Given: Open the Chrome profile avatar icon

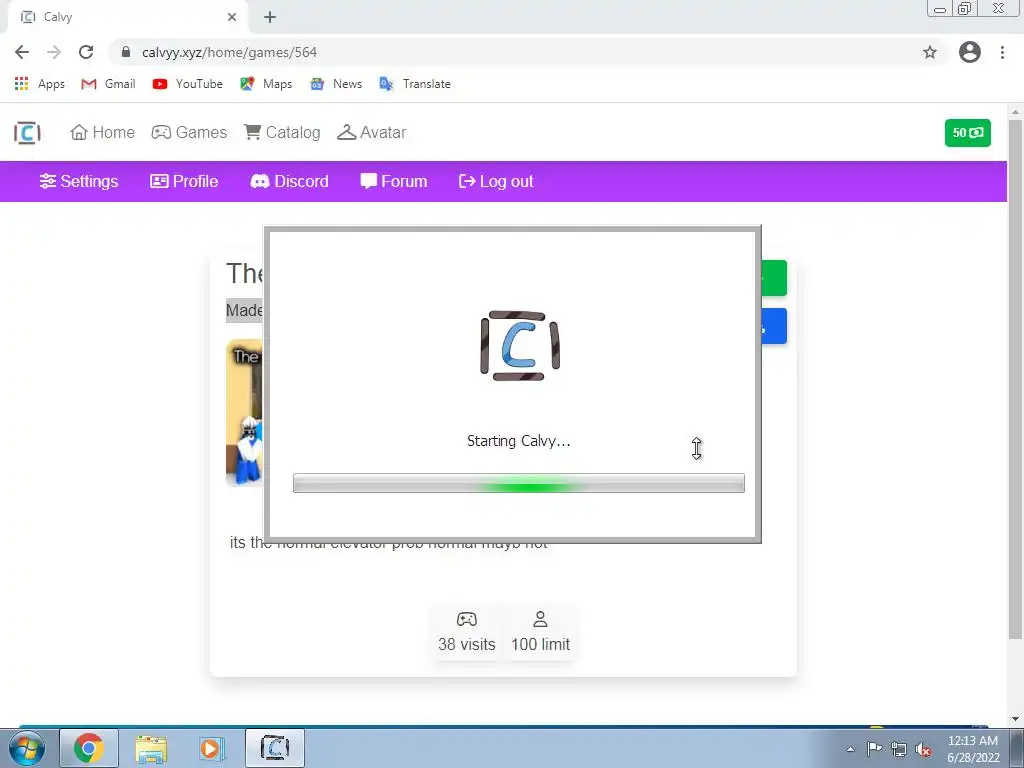Looking at the screenshot, I should (970, 52).
